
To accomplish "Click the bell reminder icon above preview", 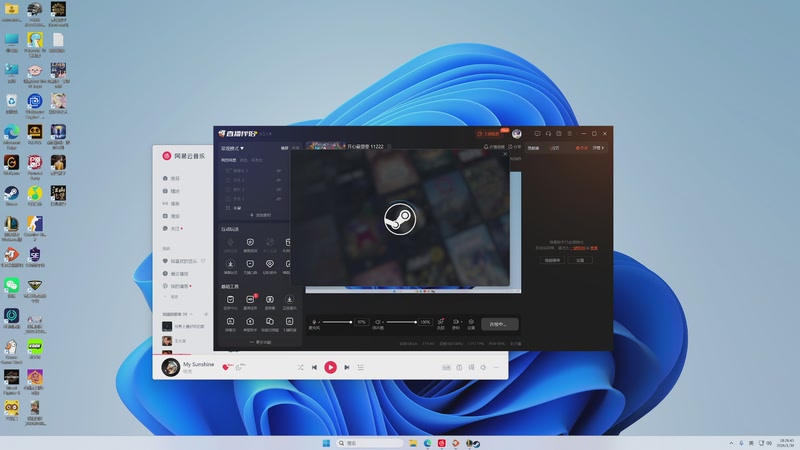I will [x=486, y=146].
